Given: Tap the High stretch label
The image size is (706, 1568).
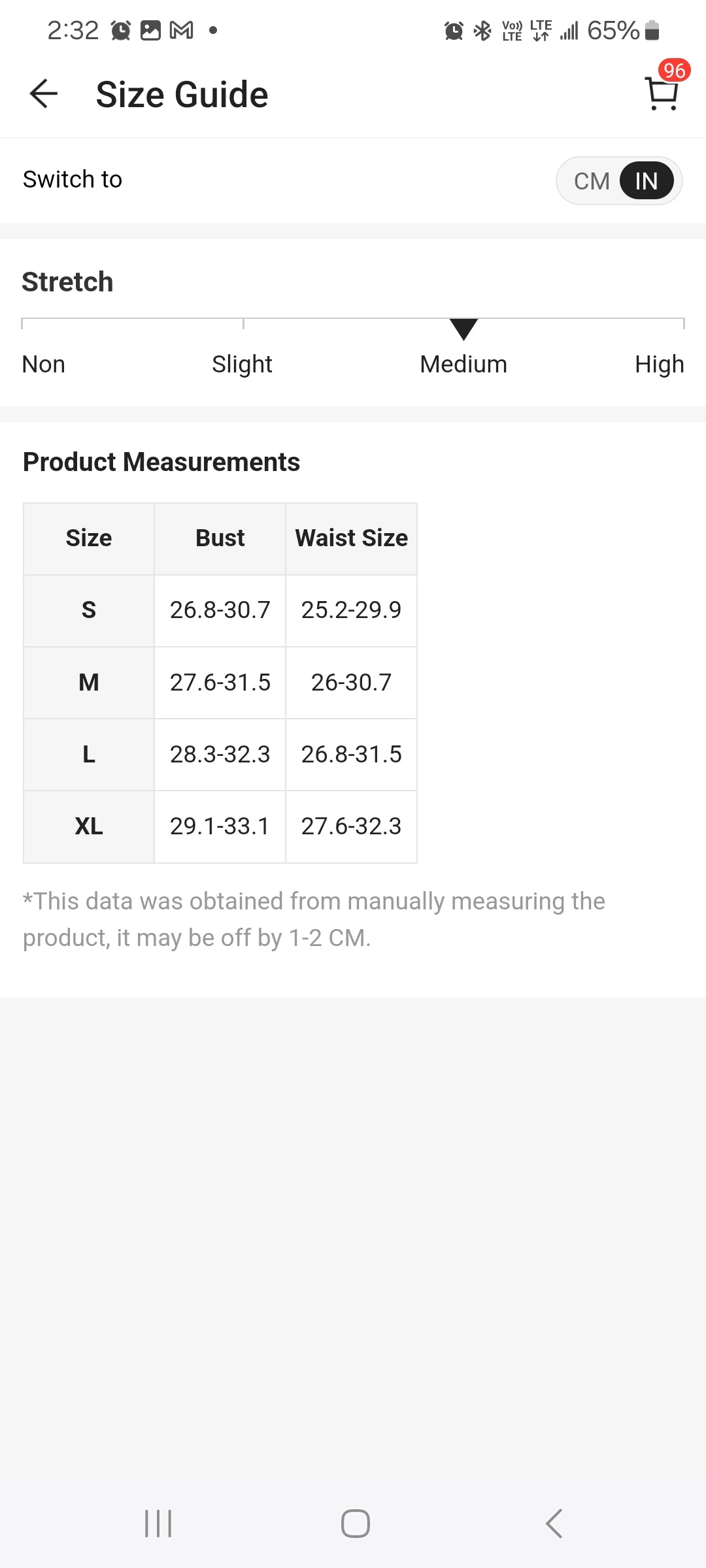Looking at the screenshot, I should click(x=659, y=364).
